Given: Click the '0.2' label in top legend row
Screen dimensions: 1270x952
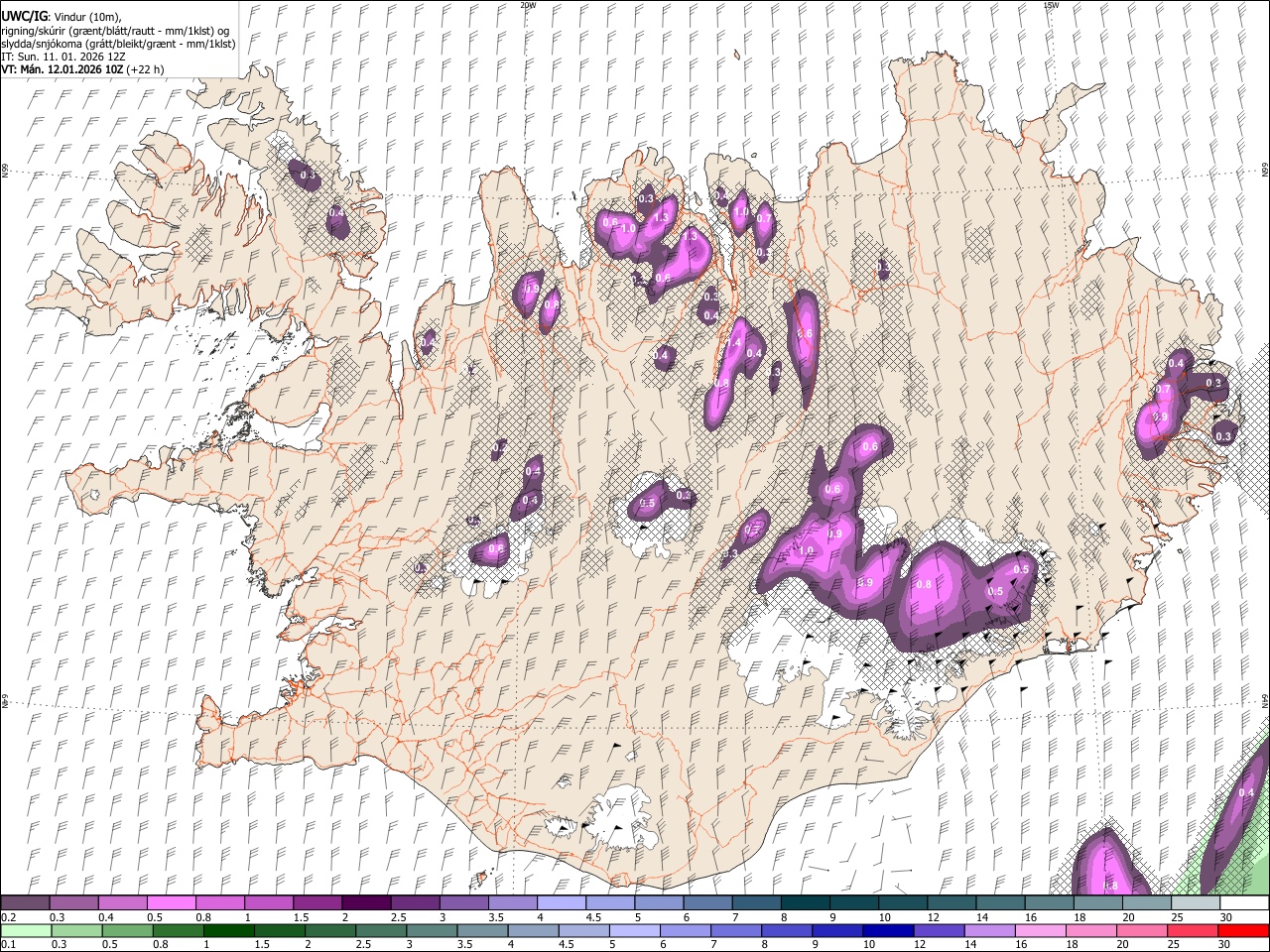Looking at the screenshot, I should (x=8, y=917).
